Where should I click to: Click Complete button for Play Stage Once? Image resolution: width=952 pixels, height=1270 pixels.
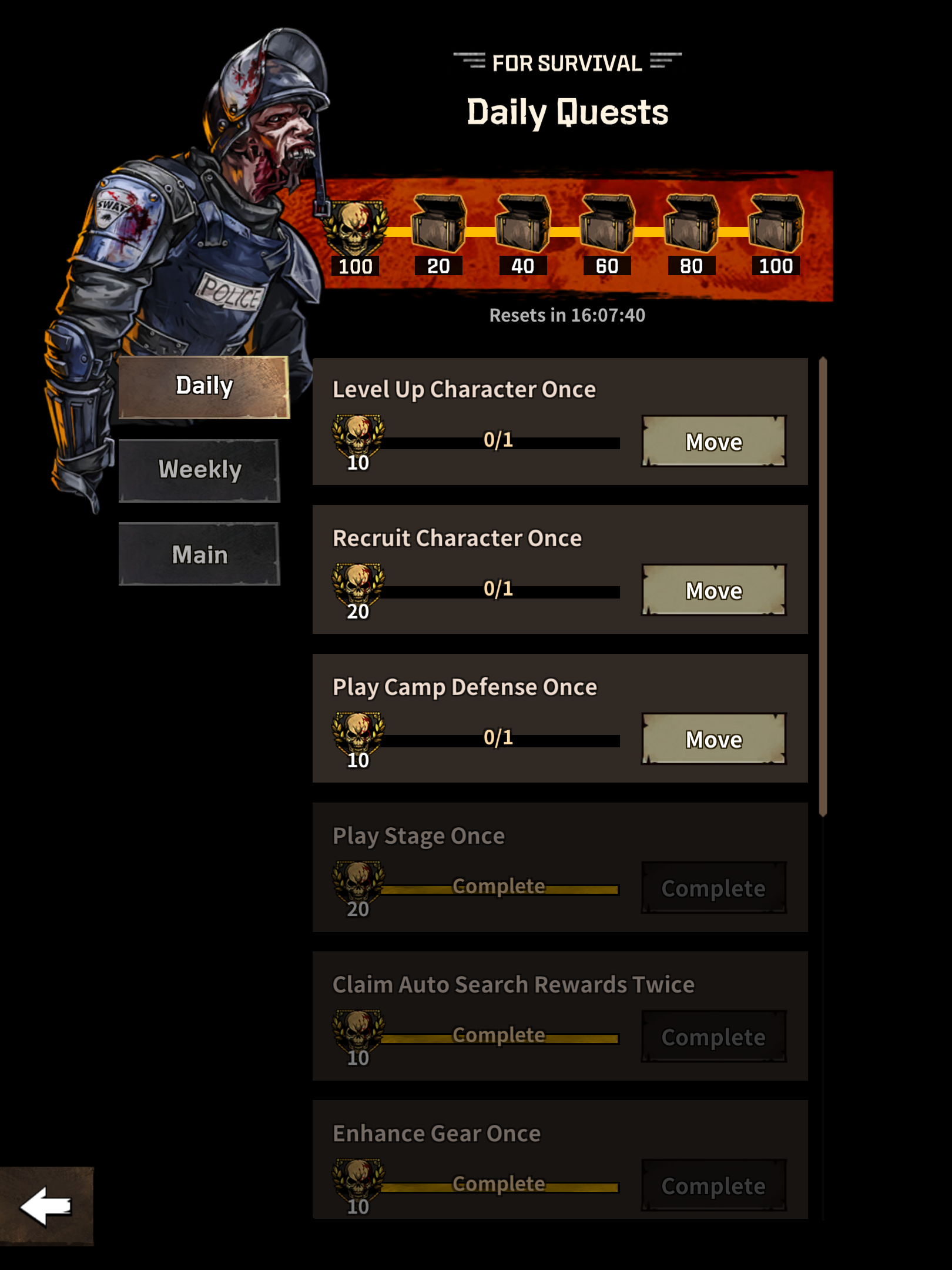(713, 888)
